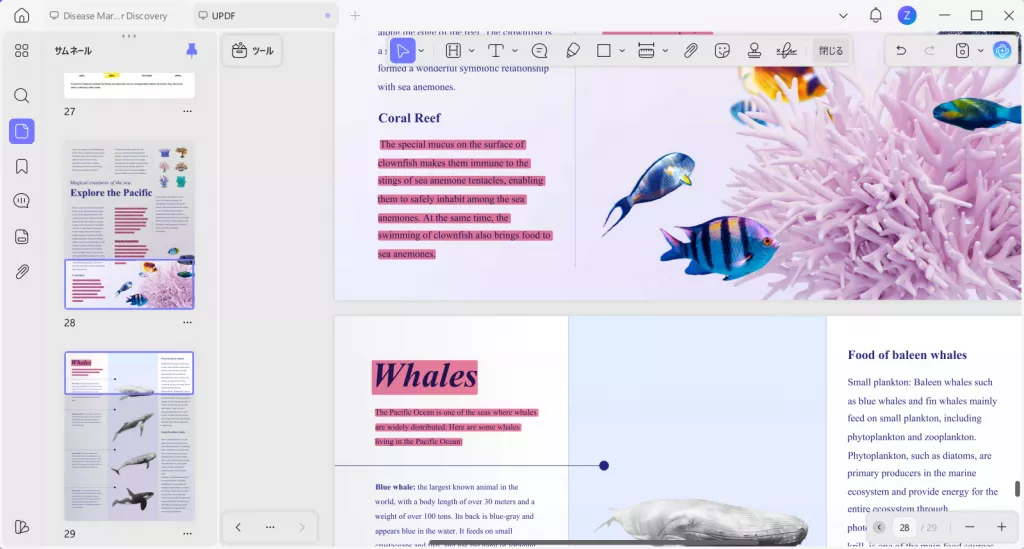The width and height of the screenshot is (1024, 549).
Task: Click the thumbnail panel drag handle dots
Action: (129, 36)
